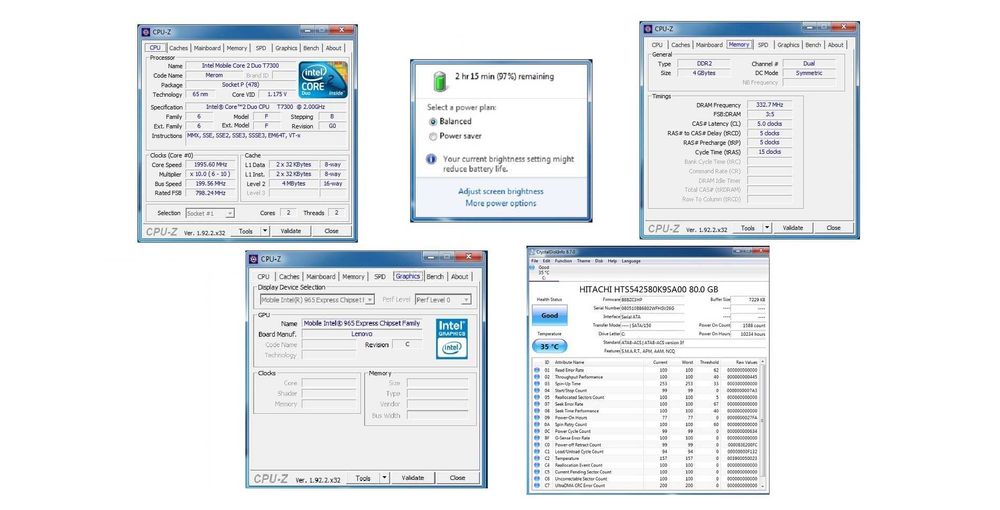The image size is (1000, 510).
Task: Click the CrystalDiskInfo title bar icon
Action: (x=533, y=252)
